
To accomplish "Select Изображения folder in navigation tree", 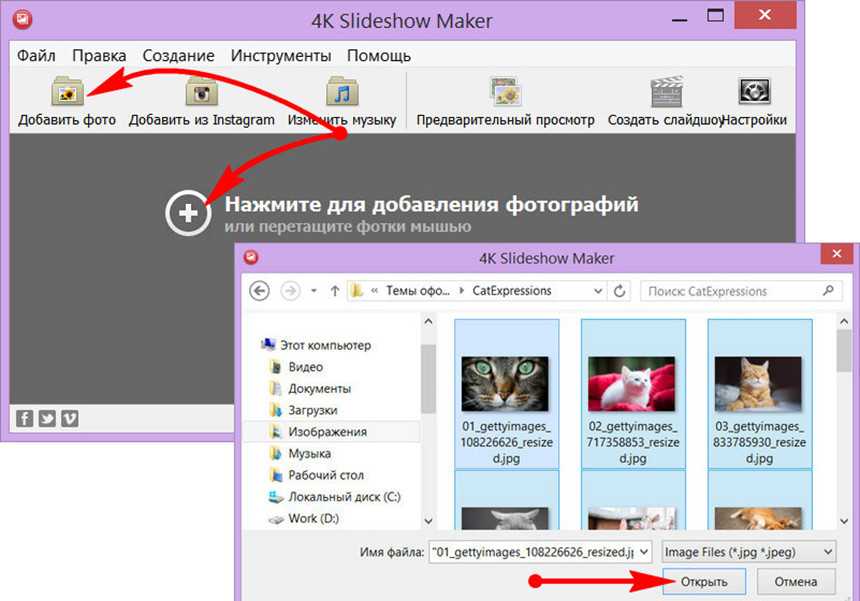I will pyautogui.click(x=327, y=432).
